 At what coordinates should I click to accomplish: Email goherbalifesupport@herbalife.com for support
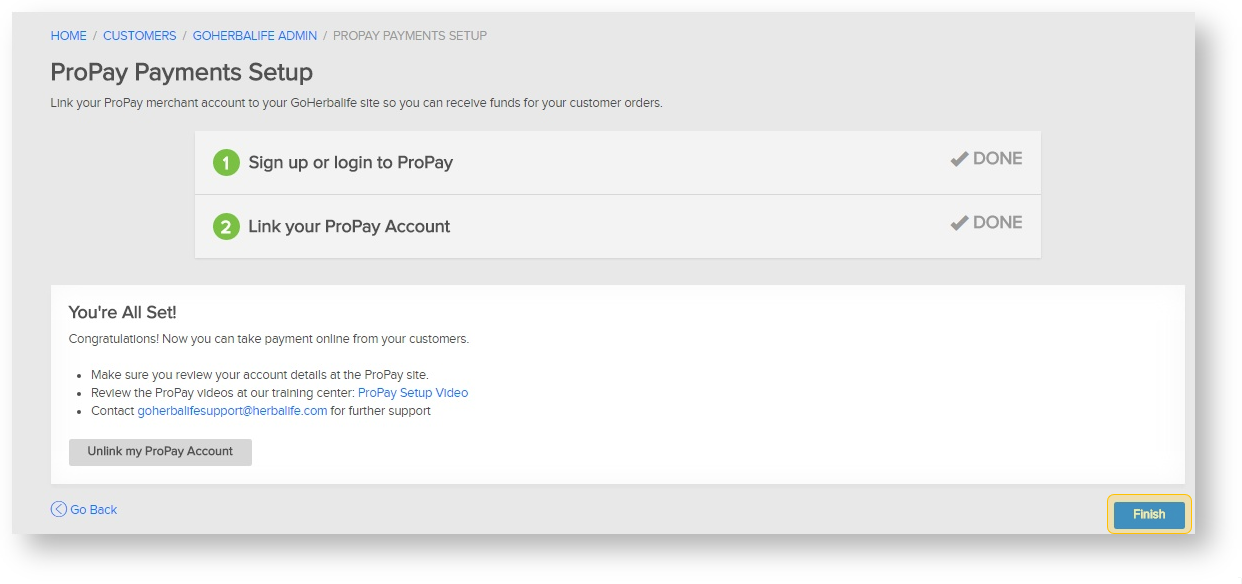[230, 410]
